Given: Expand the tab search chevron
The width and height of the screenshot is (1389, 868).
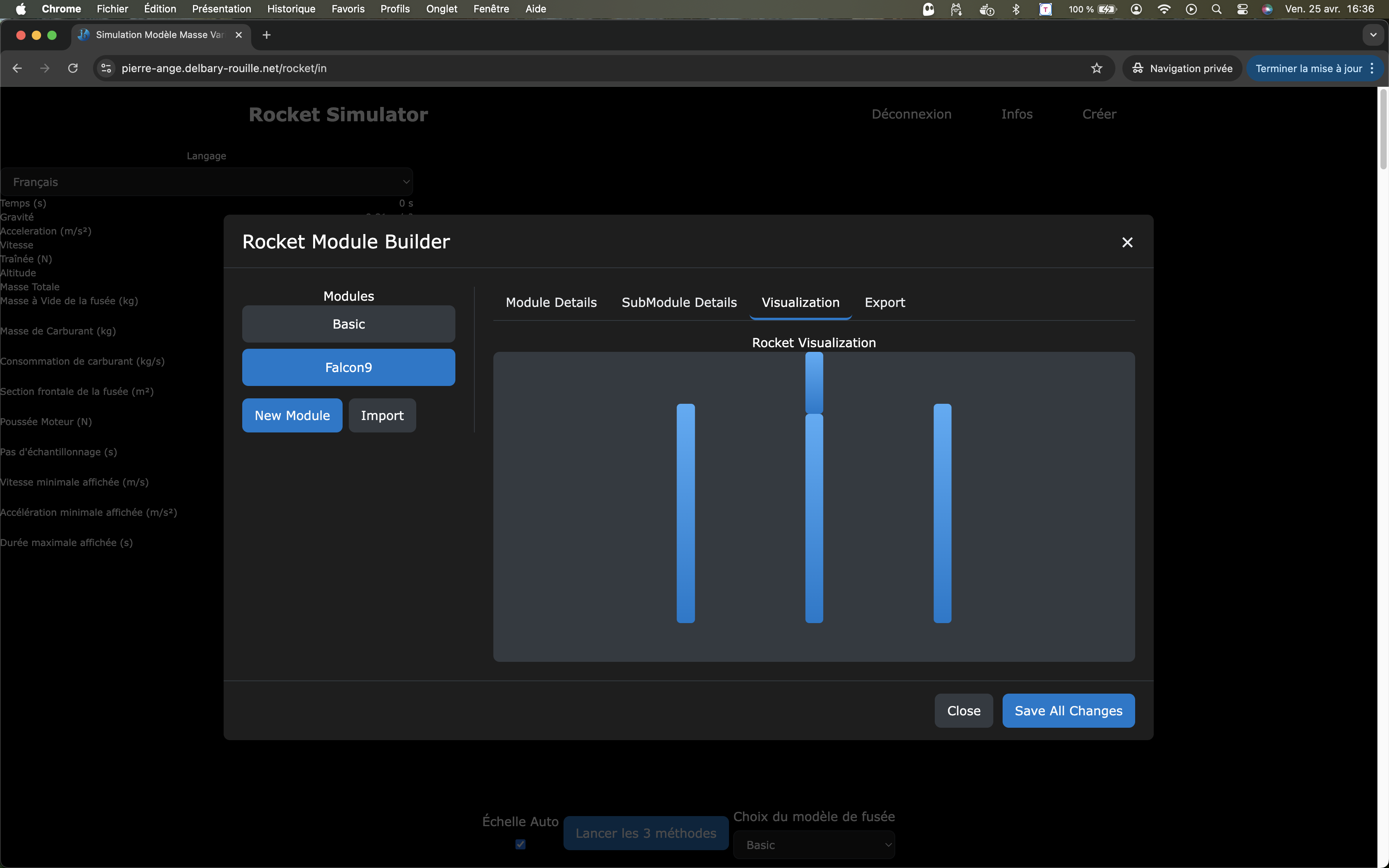Looking at the screenshot, I should 1373,35.
